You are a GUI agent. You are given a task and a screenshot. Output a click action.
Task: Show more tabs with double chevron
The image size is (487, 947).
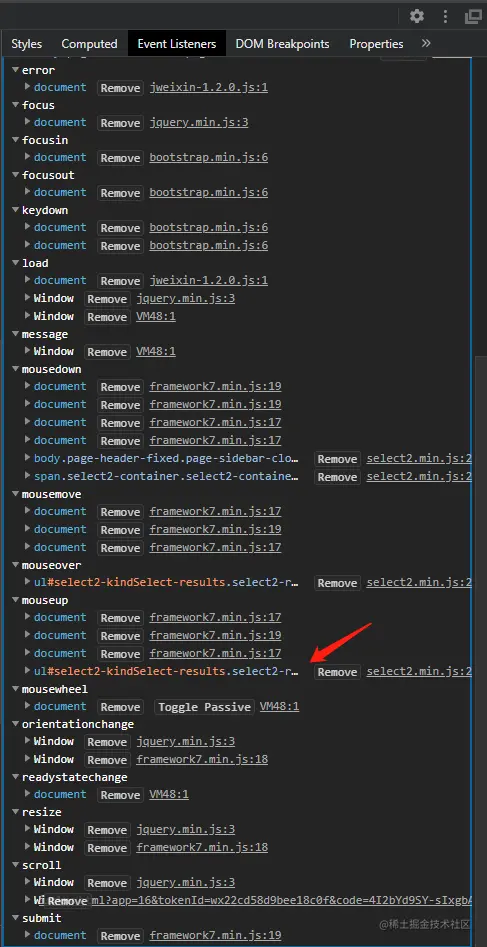click(426, 43)
